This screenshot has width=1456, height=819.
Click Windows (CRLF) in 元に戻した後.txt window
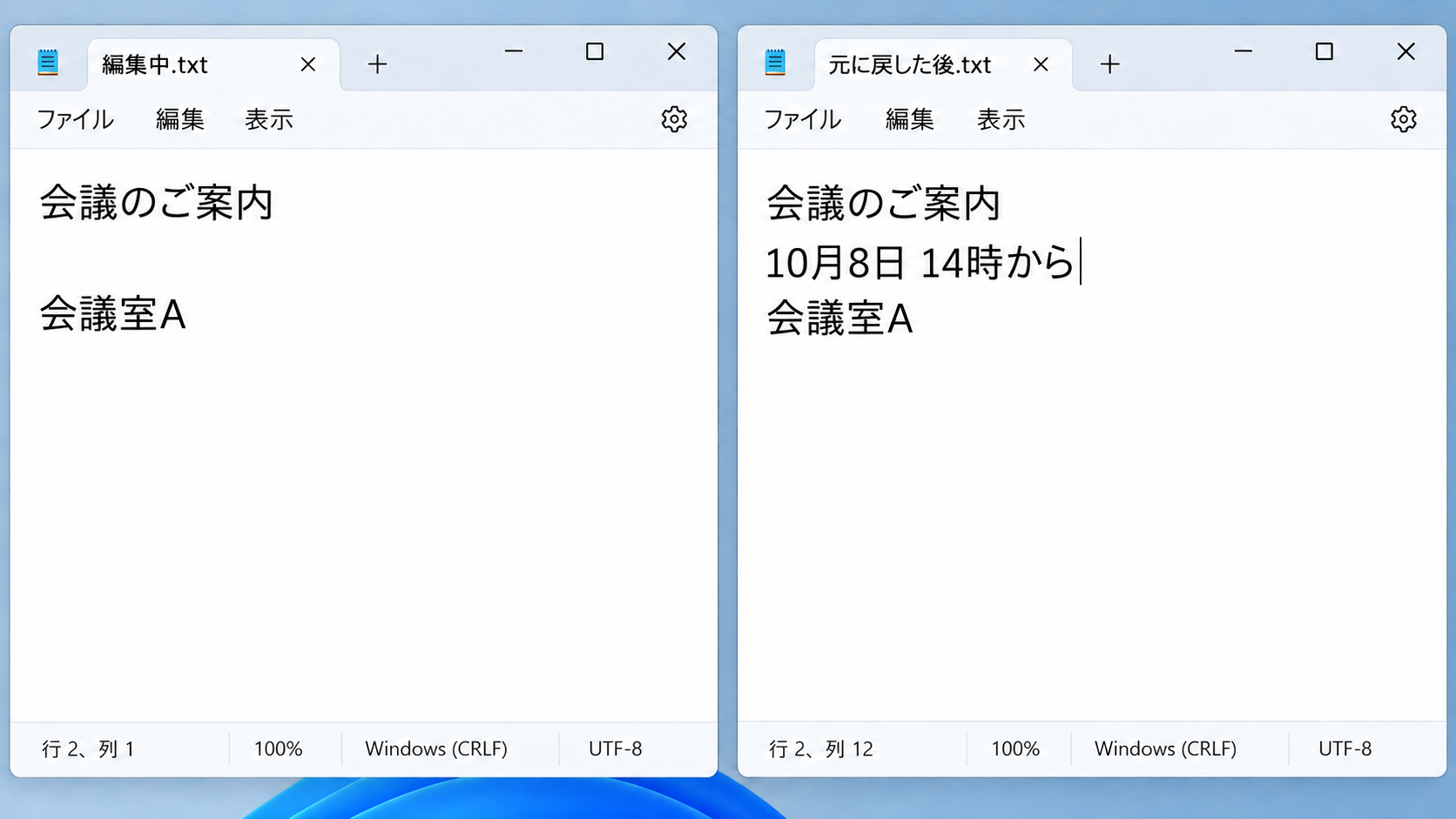click(x=1165, y=749)
